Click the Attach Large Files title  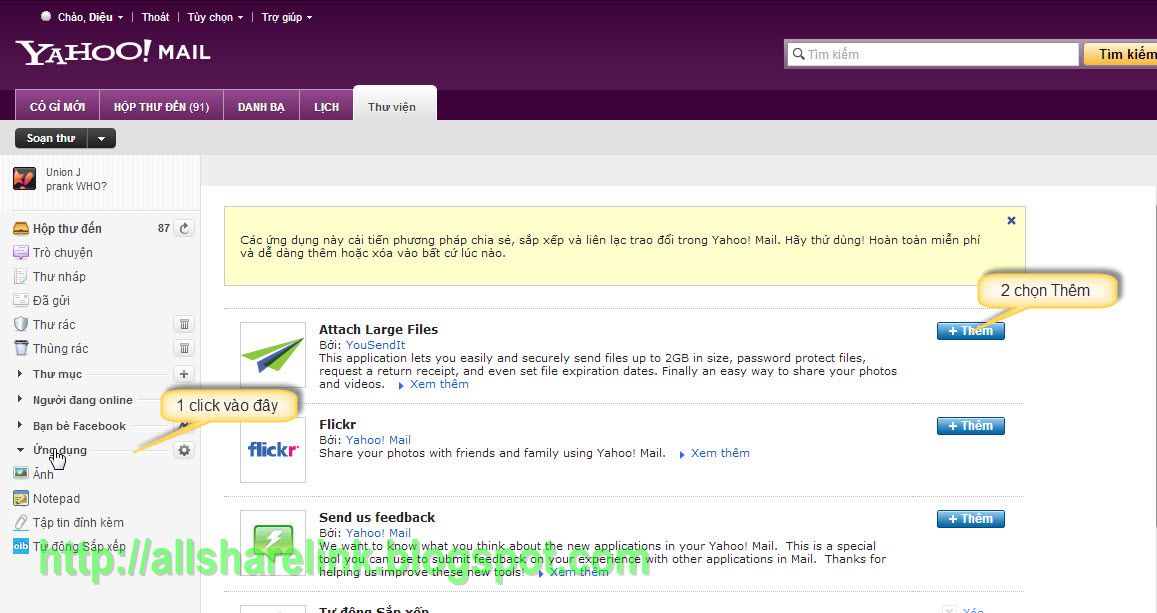379,329
